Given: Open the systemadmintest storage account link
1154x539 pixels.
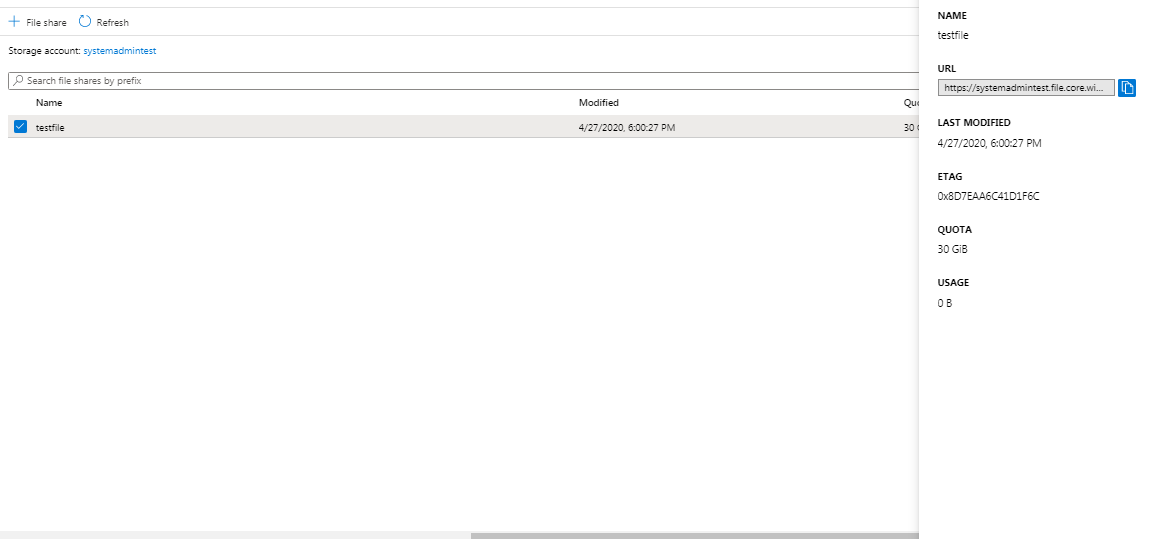Looking at the screenshot, I should (119, 50).
